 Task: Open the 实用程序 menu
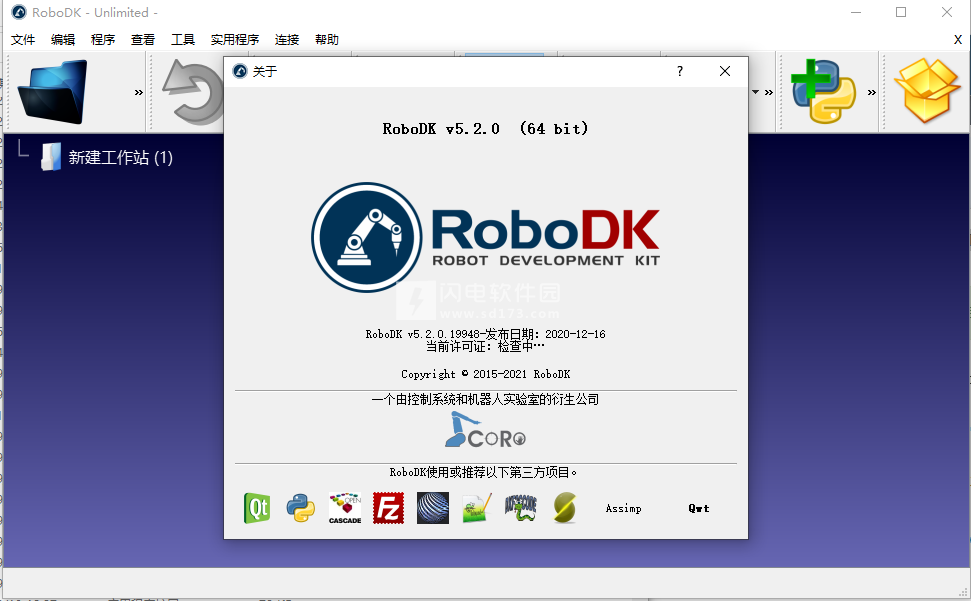click(x=235, y=40)
